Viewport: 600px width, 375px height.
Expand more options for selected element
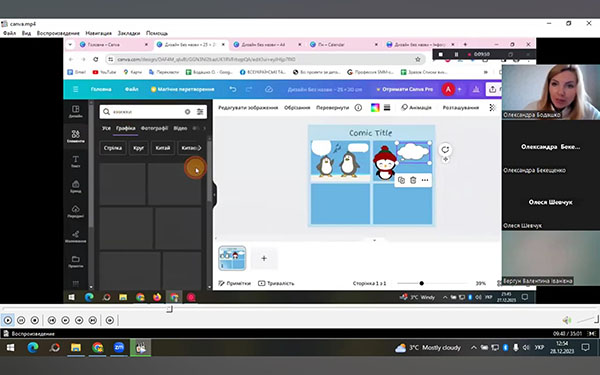[425, 180]
